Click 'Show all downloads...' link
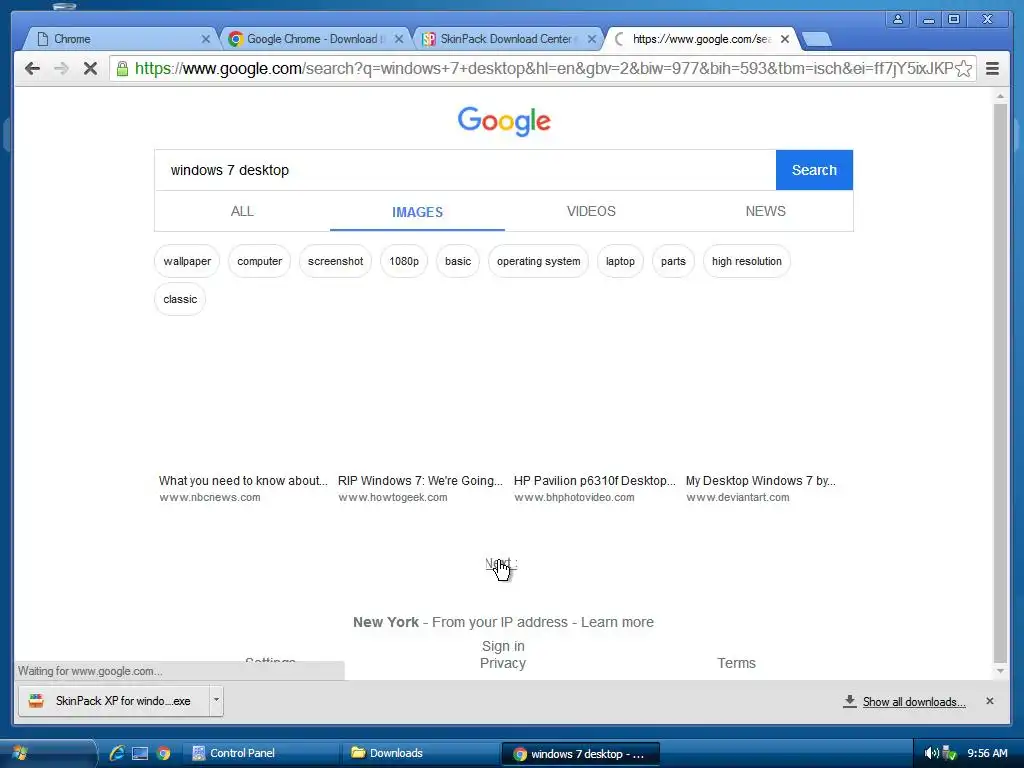Viewport: 1024px width, 768px height. (x=914, y=702)
